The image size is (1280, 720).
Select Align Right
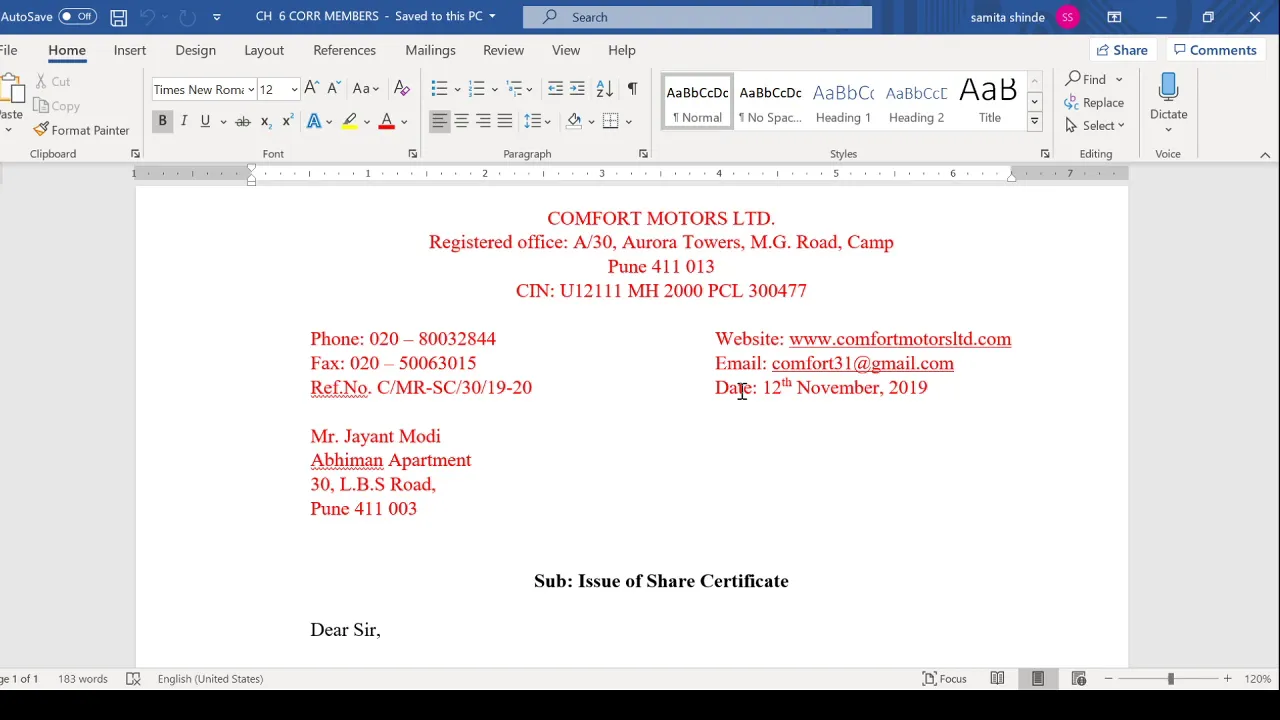483,121
